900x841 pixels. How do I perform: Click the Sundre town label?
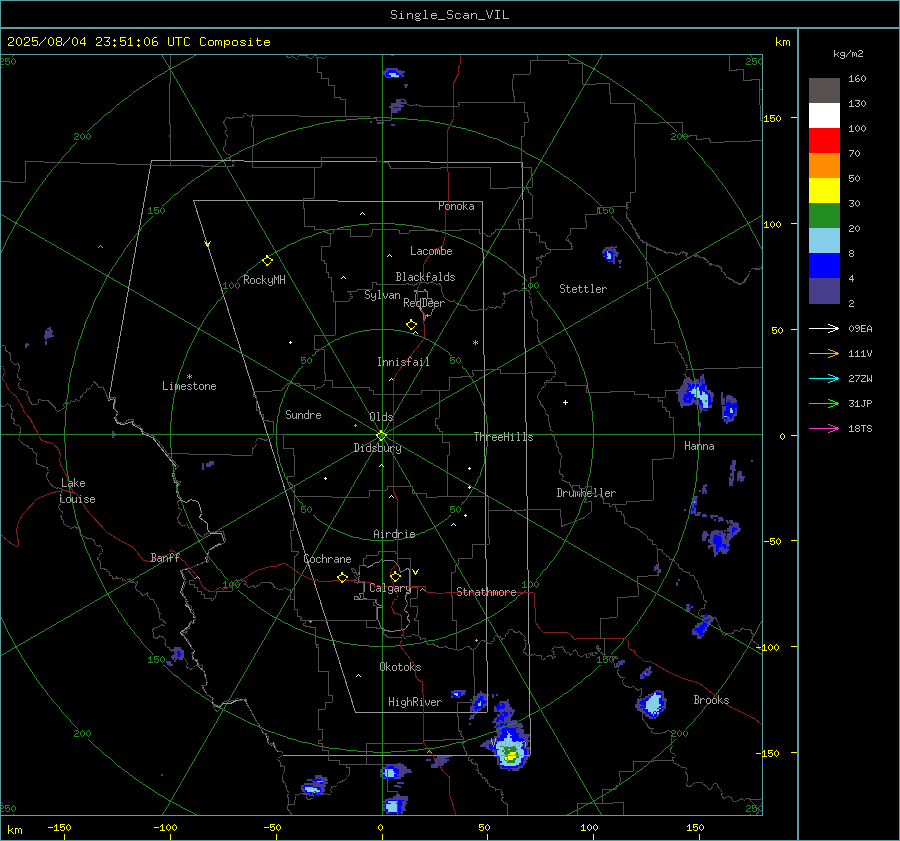tap(303, 415)
